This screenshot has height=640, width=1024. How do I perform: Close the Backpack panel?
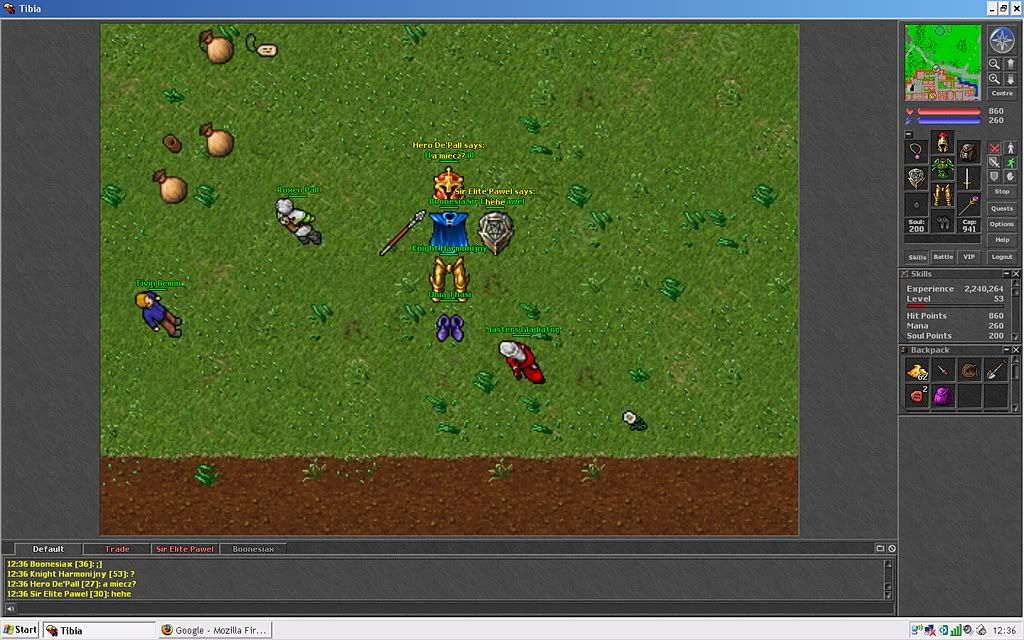pyautogui.click(x=1016, y=350)
